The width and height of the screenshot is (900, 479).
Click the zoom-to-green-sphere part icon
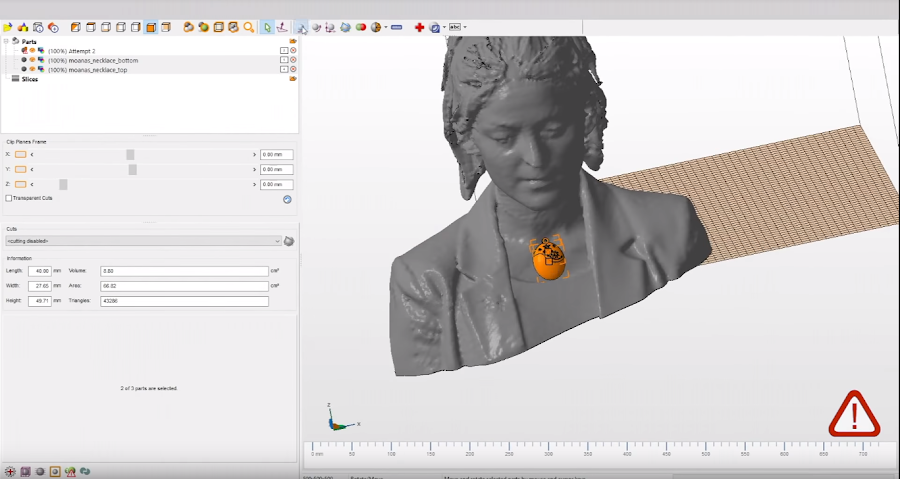(x=203, y=27)
